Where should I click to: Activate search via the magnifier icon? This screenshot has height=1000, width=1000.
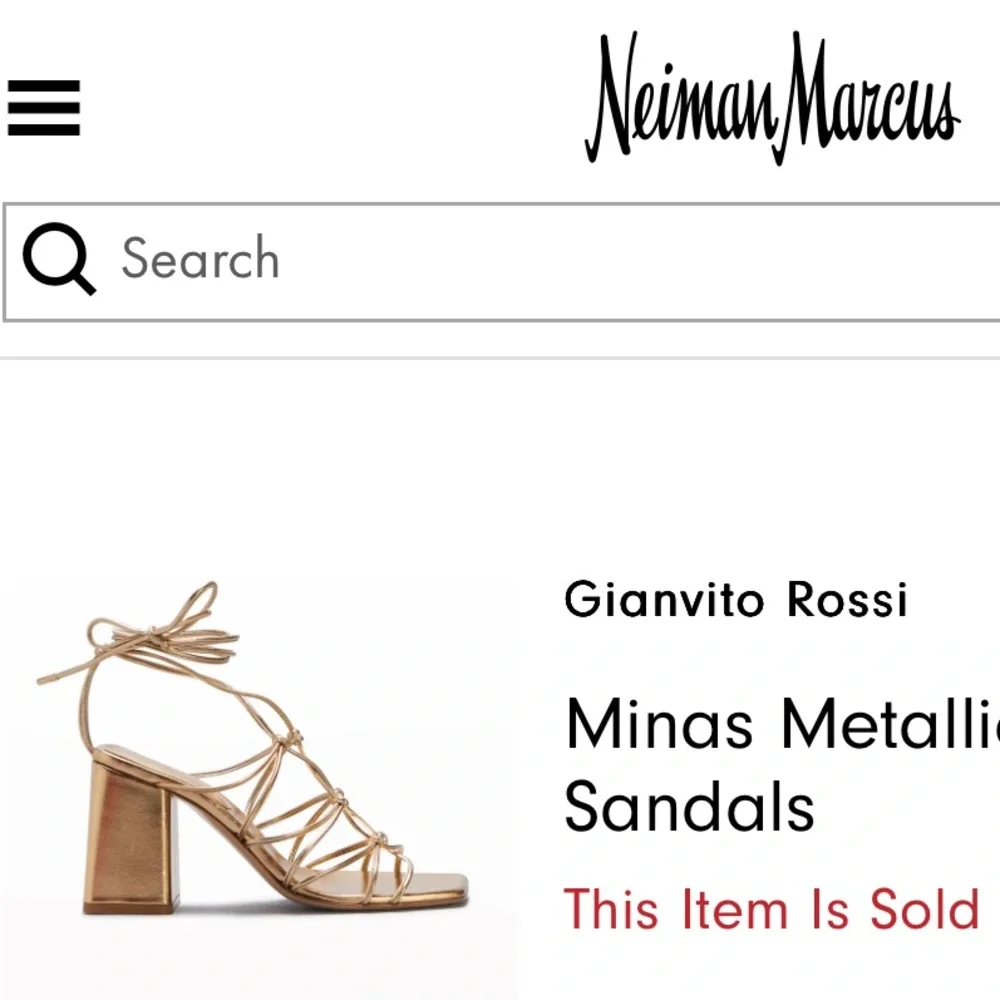[x=63, y=259]
